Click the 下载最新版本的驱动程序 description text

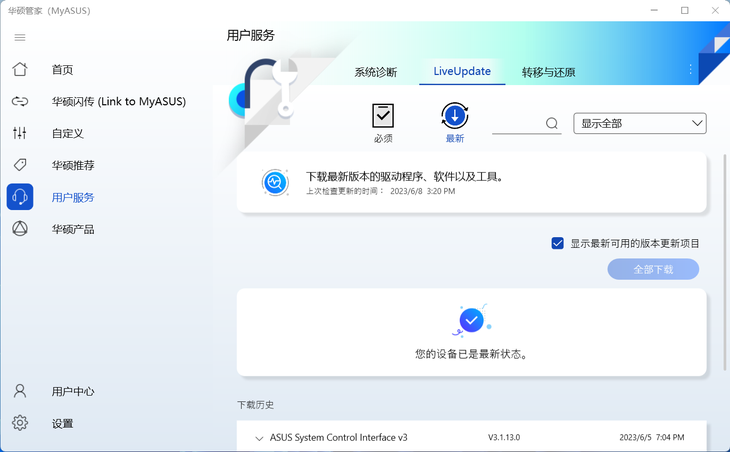[405, 176]
